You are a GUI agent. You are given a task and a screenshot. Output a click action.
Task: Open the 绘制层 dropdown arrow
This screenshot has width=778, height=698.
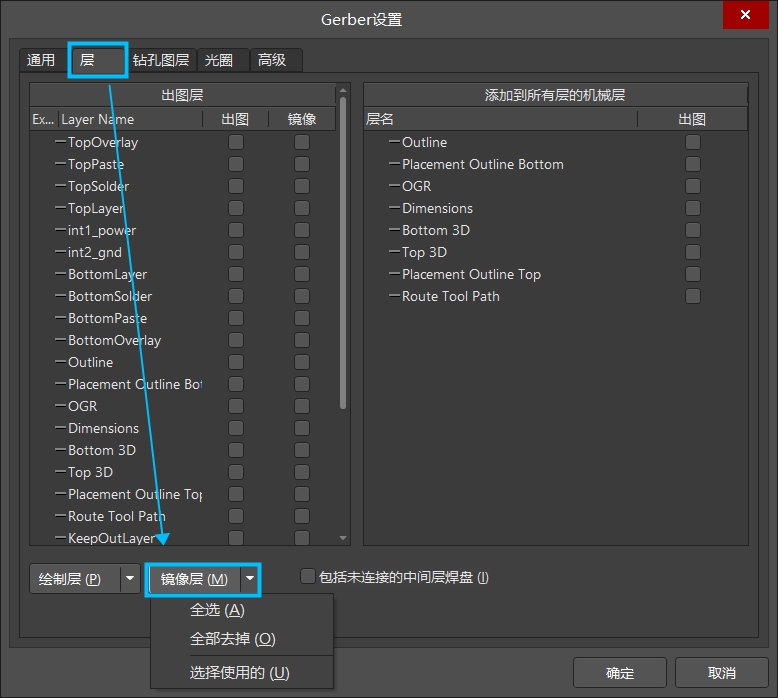coord(130,579)
